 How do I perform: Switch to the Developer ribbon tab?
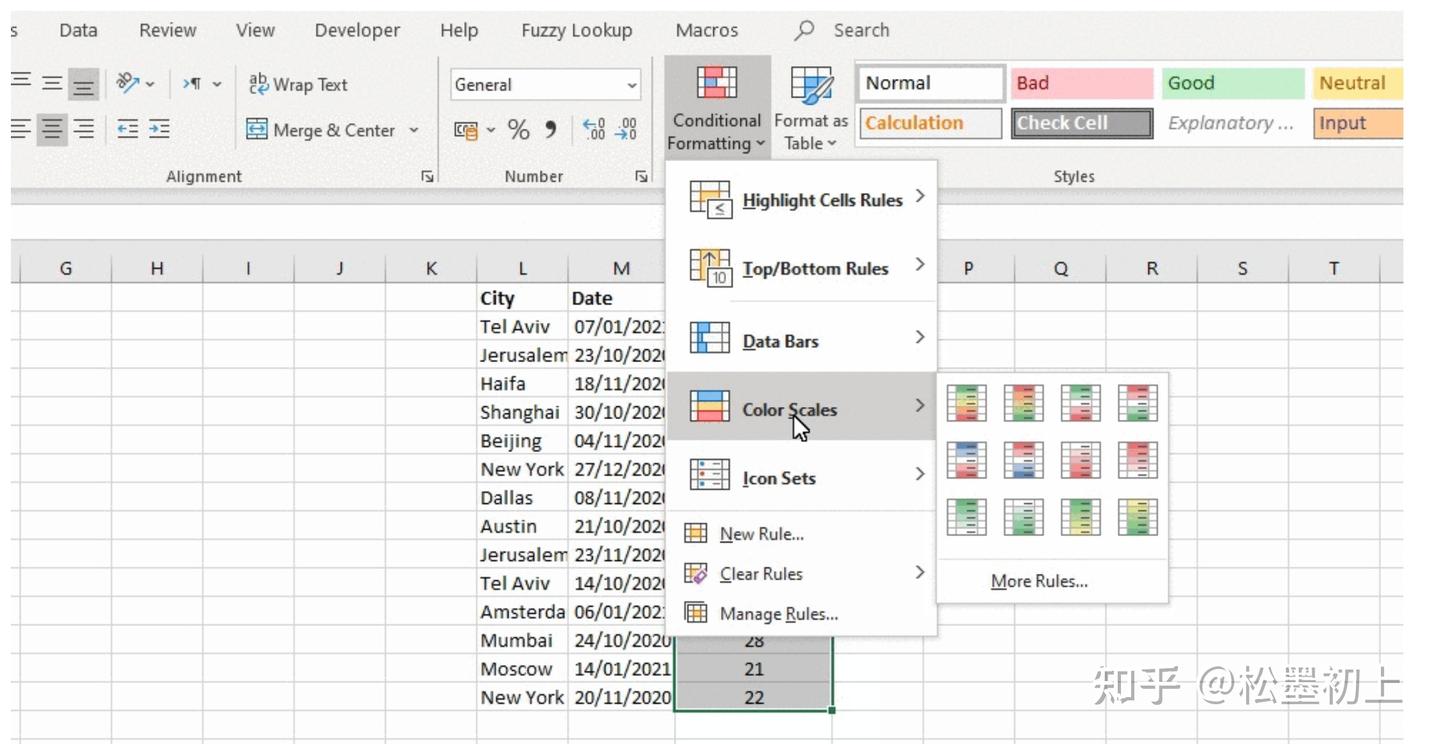357,29
